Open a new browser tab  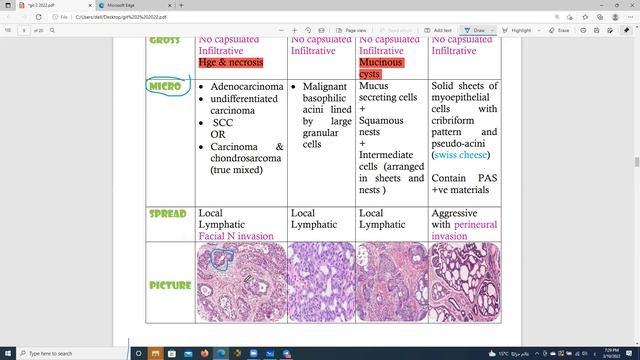coord(181,5)
